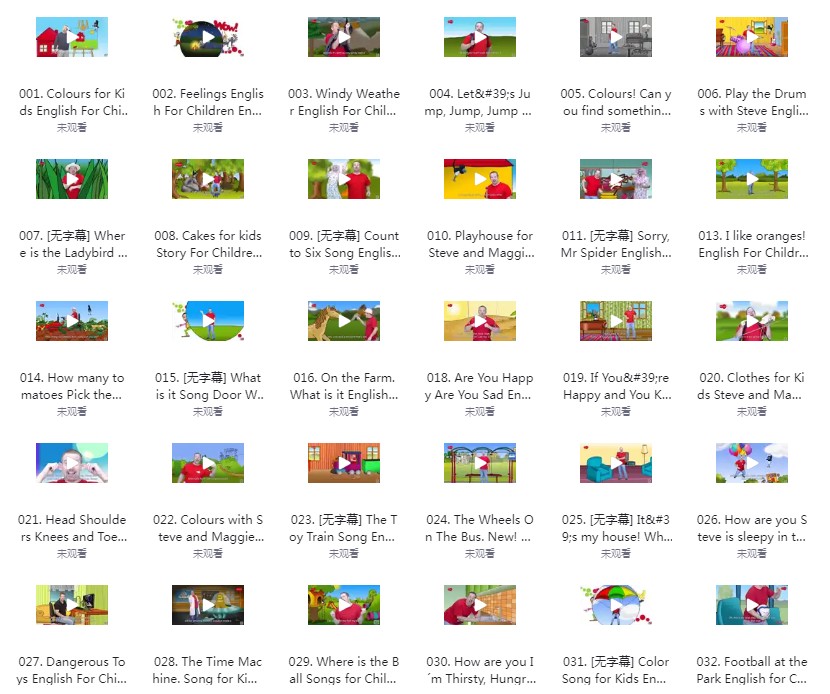Play video 018 Are You Happy thumbnail
Image resolution: width=830 pixels, height=694 pixels.
click(480, 321)
